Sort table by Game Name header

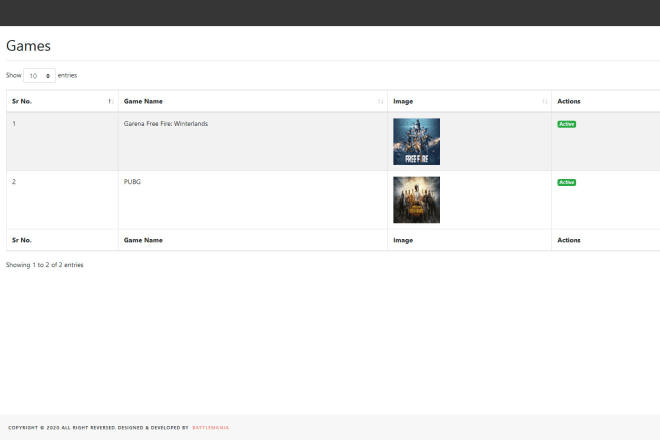(253, 101)
